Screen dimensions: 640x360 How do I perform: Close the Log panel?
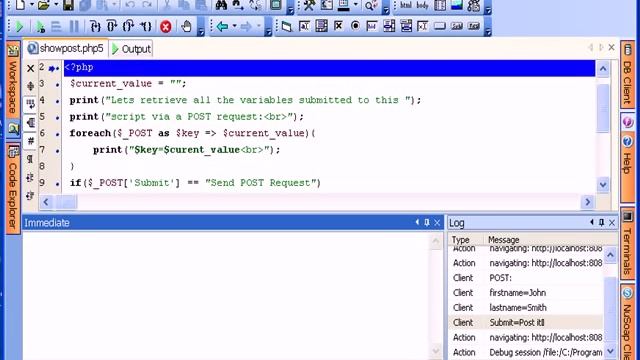[612, 222]
